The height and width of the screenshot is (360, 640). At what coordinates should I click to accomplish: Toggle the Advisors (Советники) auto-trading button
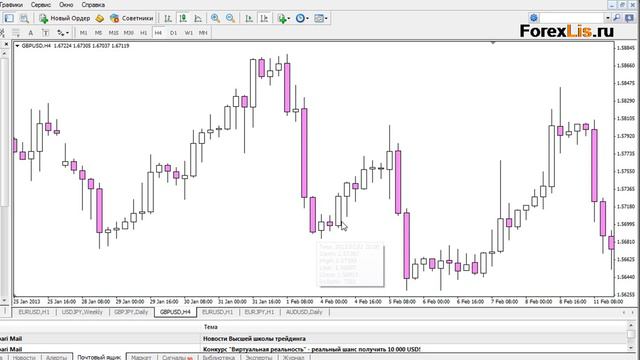[131, 18]
